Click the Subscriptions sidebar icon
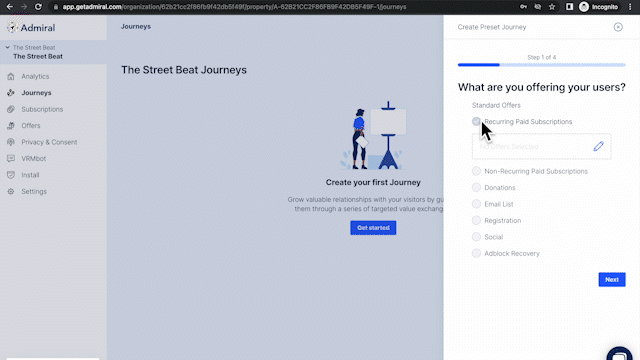 [x=11, y=109]
